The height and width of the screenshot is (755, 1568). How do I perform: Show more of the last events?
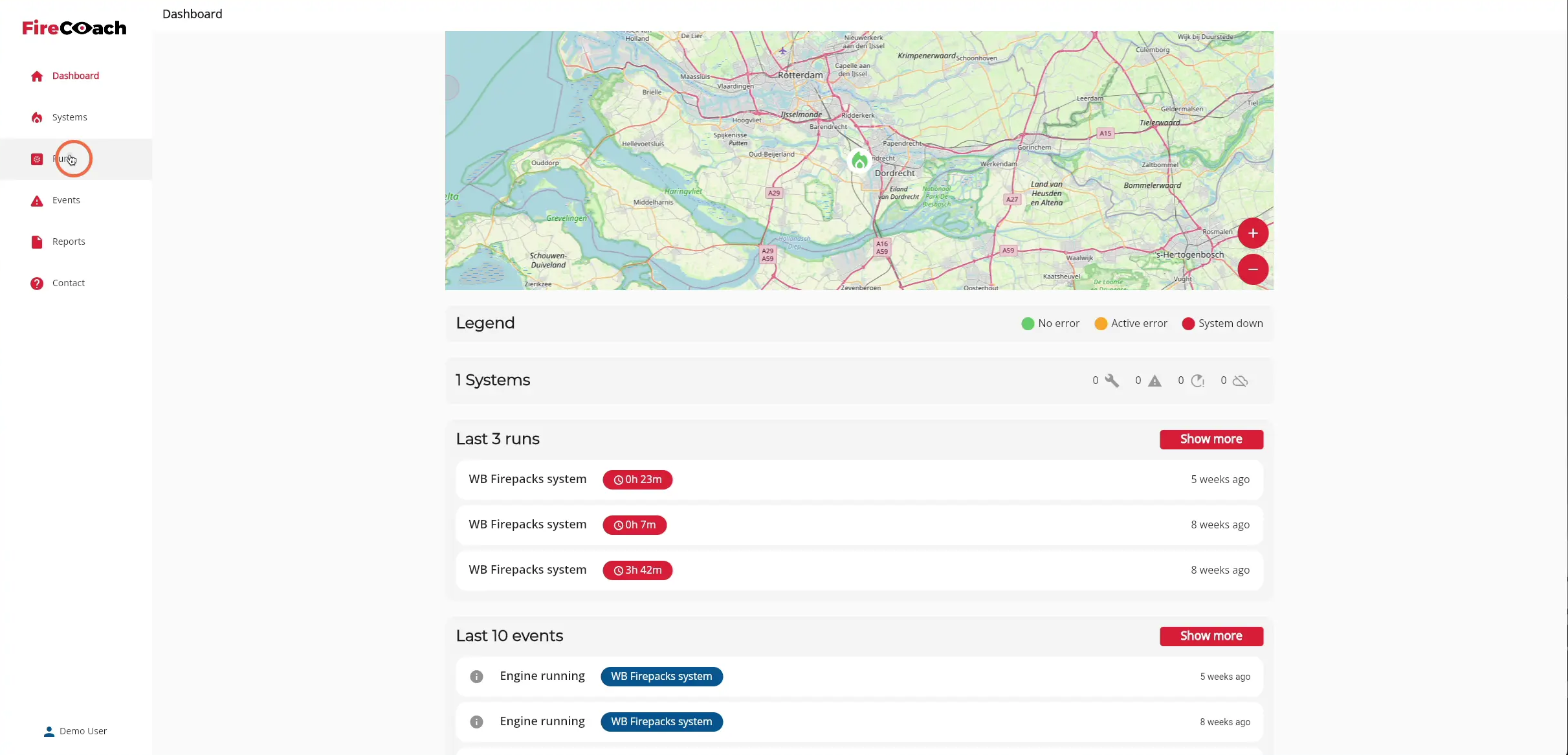tap(1211, 636)
